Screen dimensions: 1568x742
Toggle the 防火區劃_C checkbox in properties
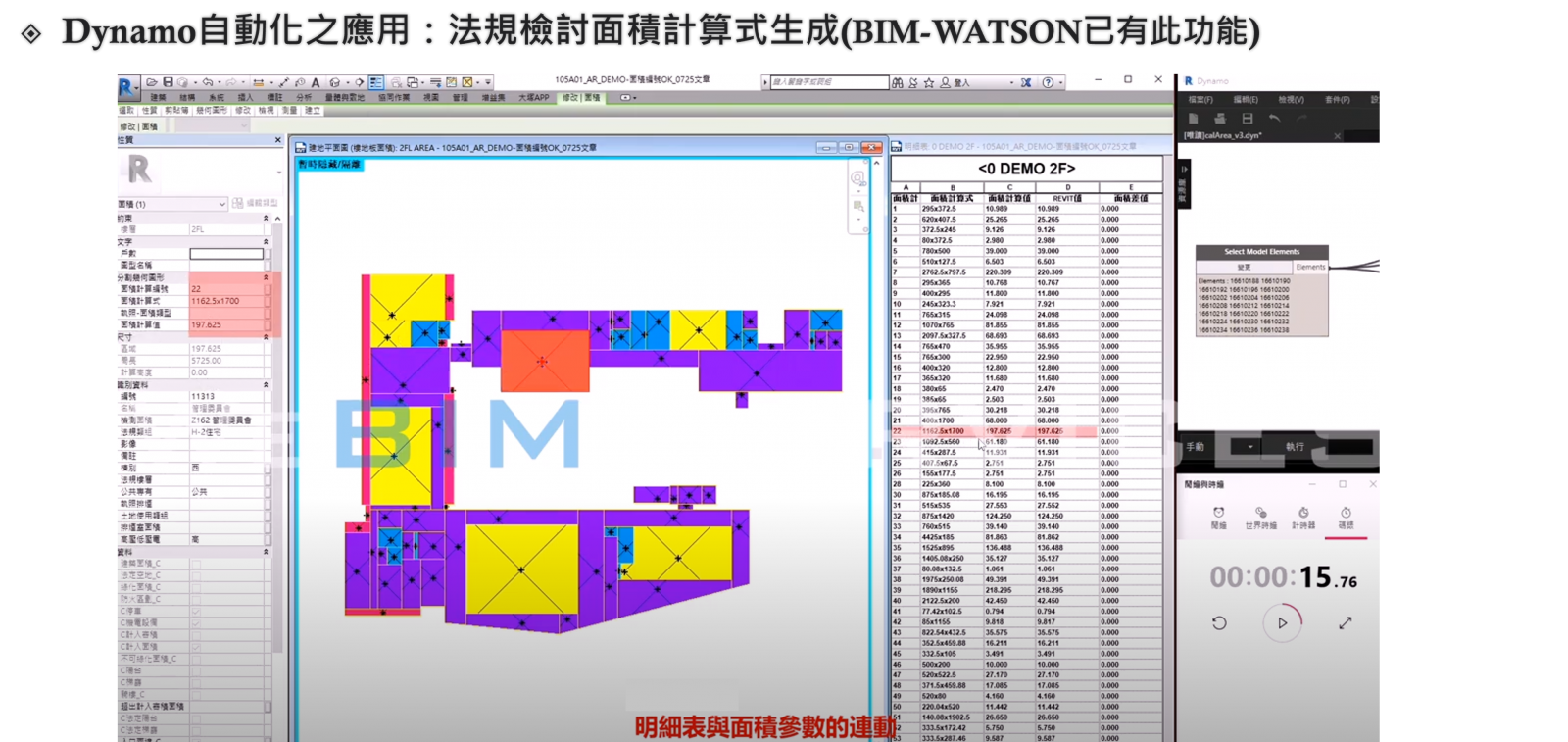[x=196, y=598]
